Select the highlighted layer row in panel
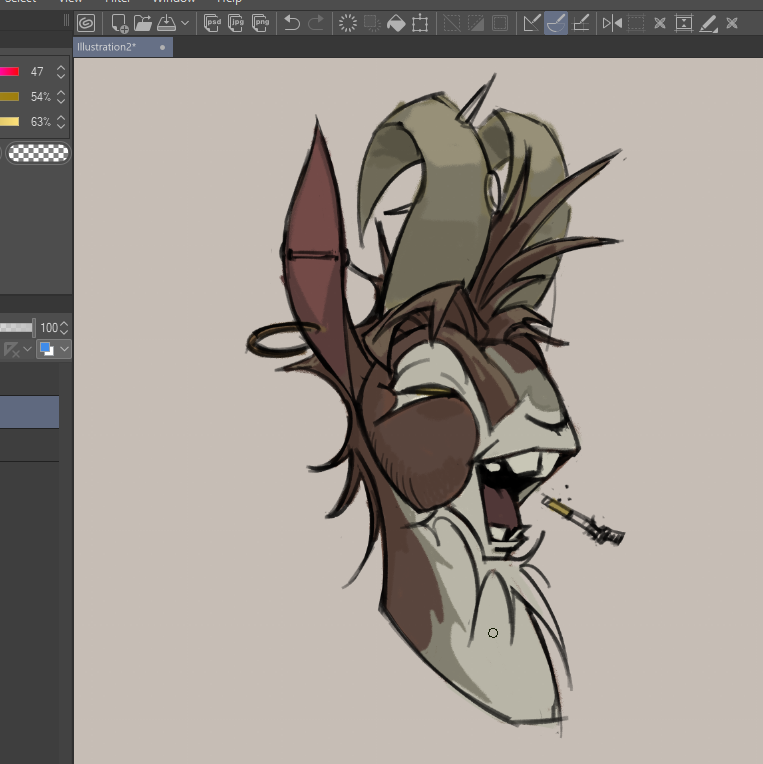The width and height of the screenshot is (763, 764). pos(29,412)
